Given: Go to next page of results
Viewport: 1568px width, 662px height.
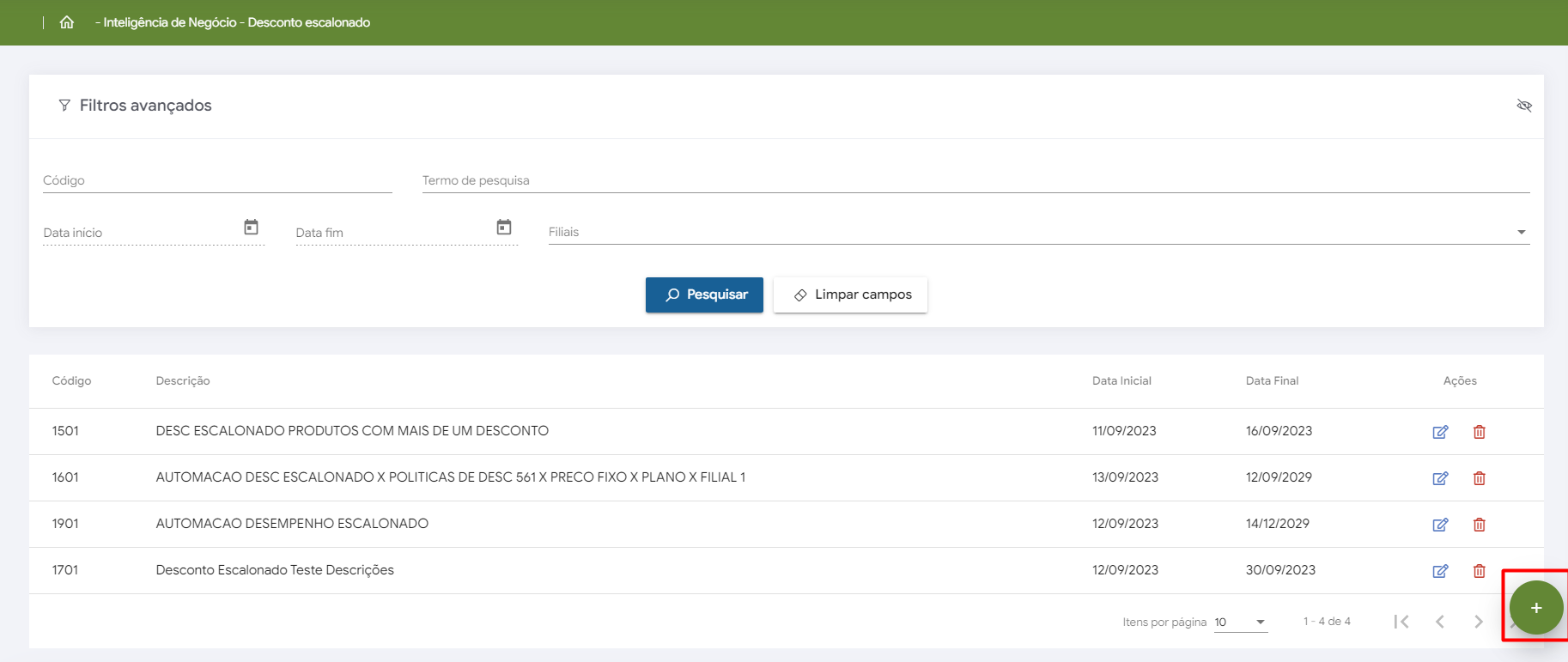Looking at the screenshot, I should click(x=1479, y=622).
